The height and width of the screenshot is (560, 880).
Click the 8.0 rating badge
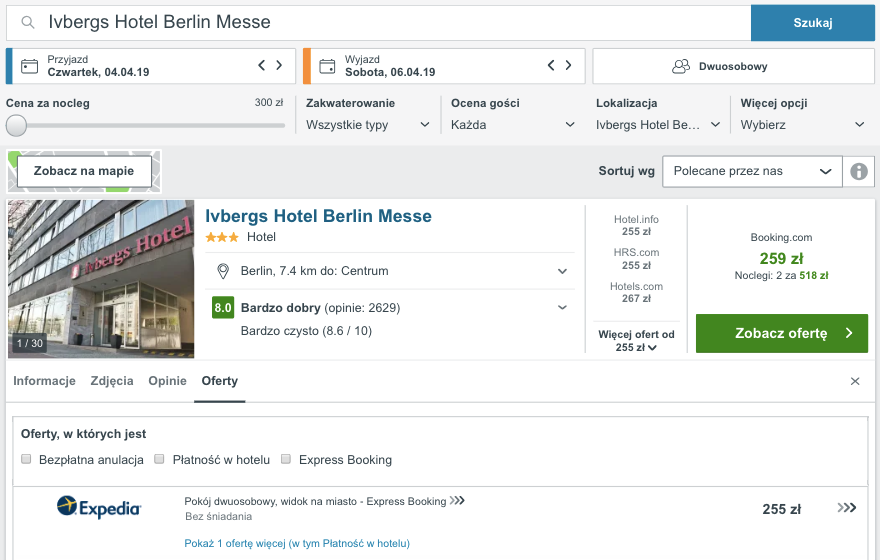pyautogui.click(x=223, y=307)
